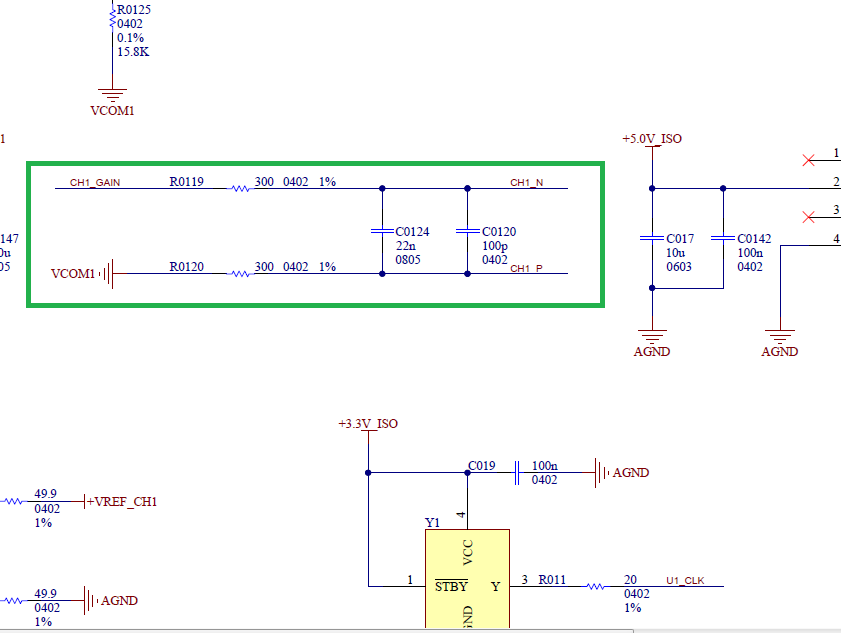Click the no-connect cross on pin 1

click(x=810, y=160)
